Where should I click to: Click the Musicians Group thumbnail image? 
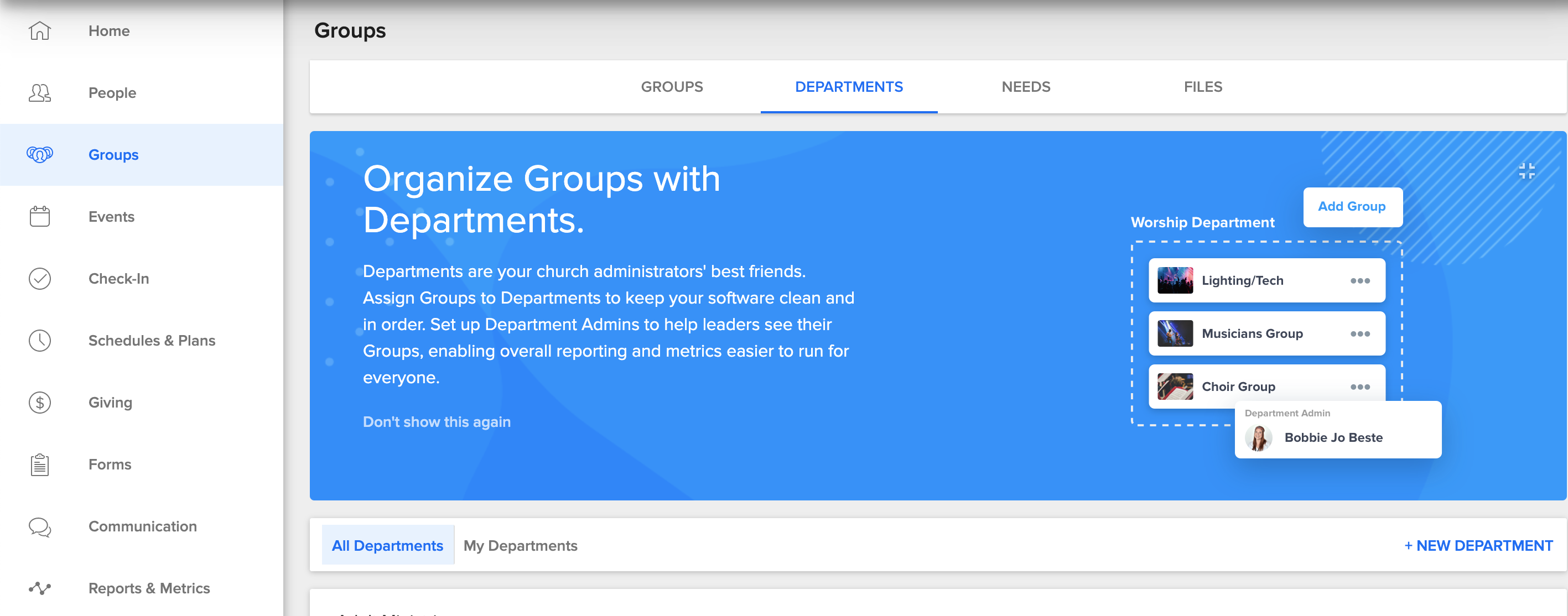(x=1175, y=333)
